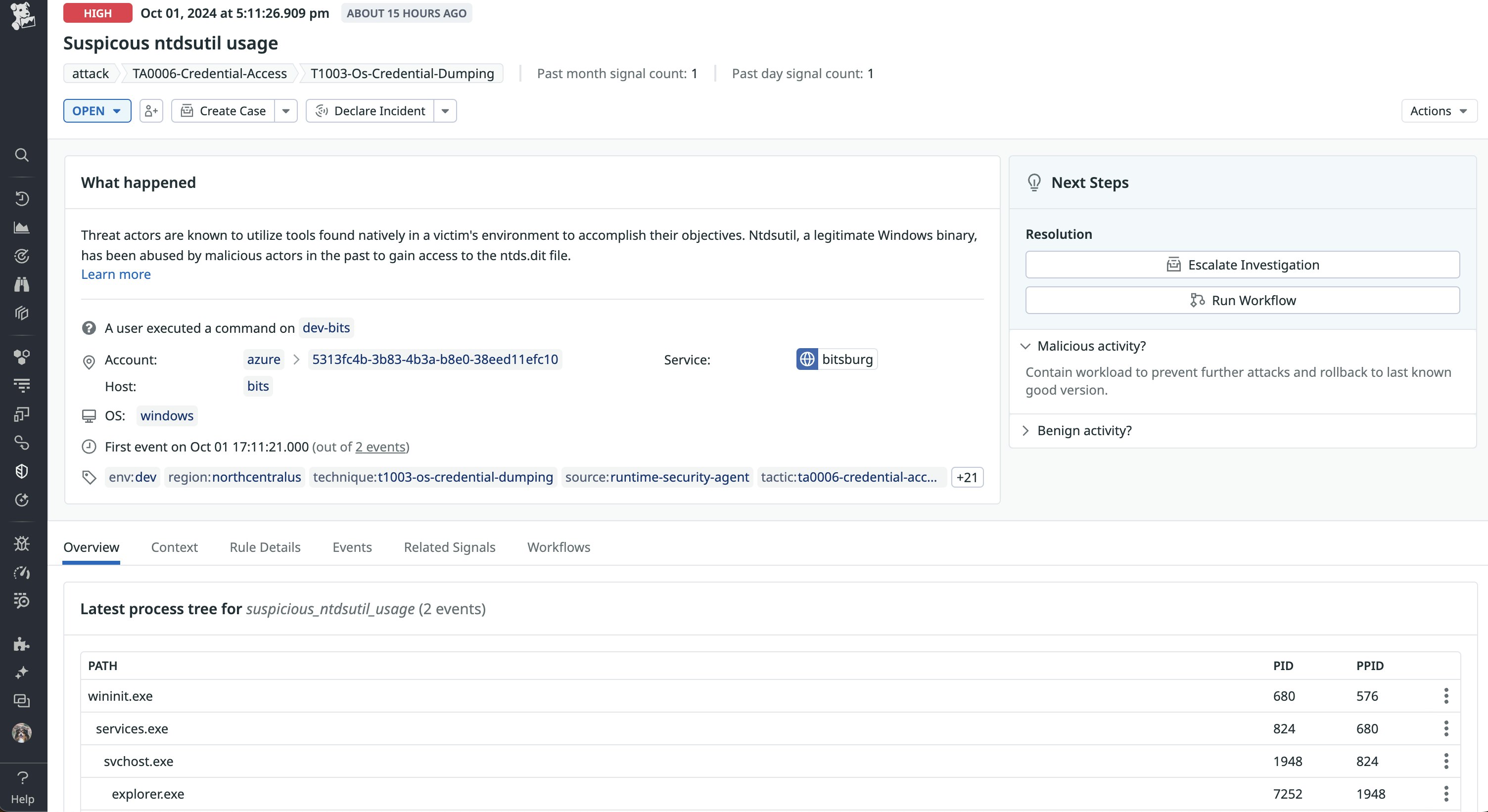Open the sidebar search icon
Viewport: 1488px width, 812px height.
[22, 155]
